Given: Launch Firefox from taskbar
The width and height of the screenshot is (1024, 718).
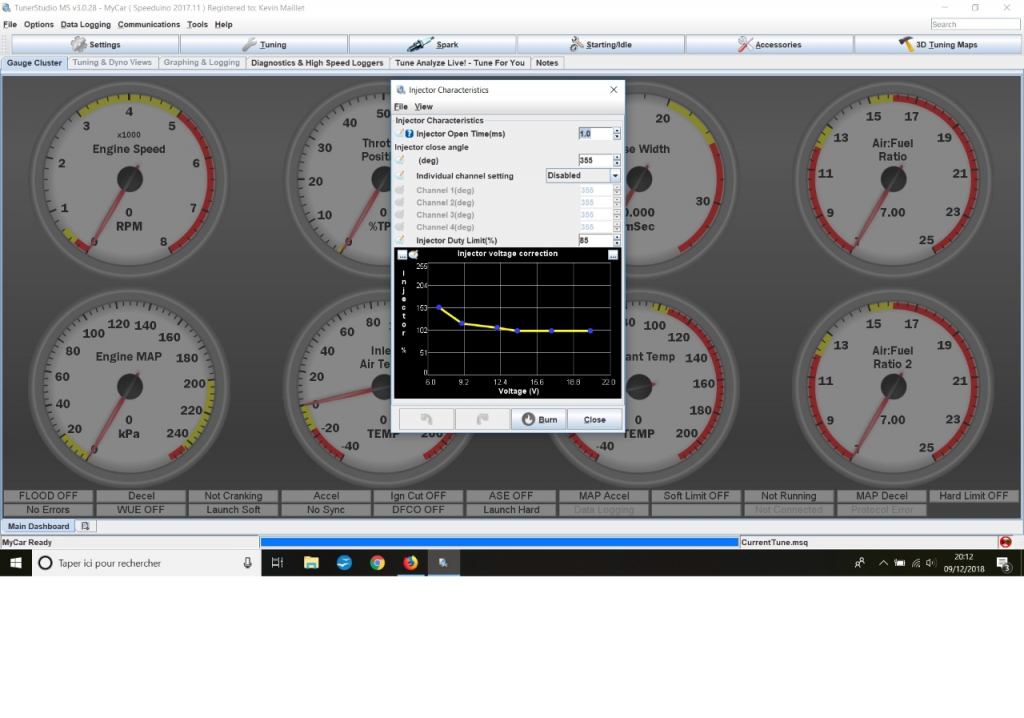Looking at the screenshot, I should point(410,563).
